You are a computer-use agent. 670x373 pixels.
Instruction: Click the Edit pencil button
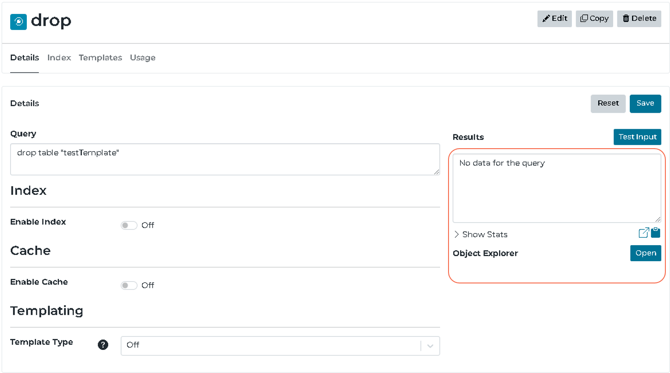[555, 18]
